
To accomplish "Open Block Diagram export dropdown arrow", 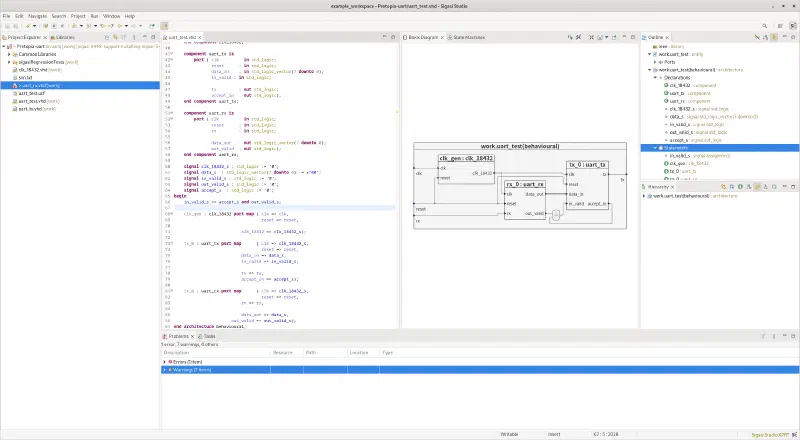I will click(606, 37).
